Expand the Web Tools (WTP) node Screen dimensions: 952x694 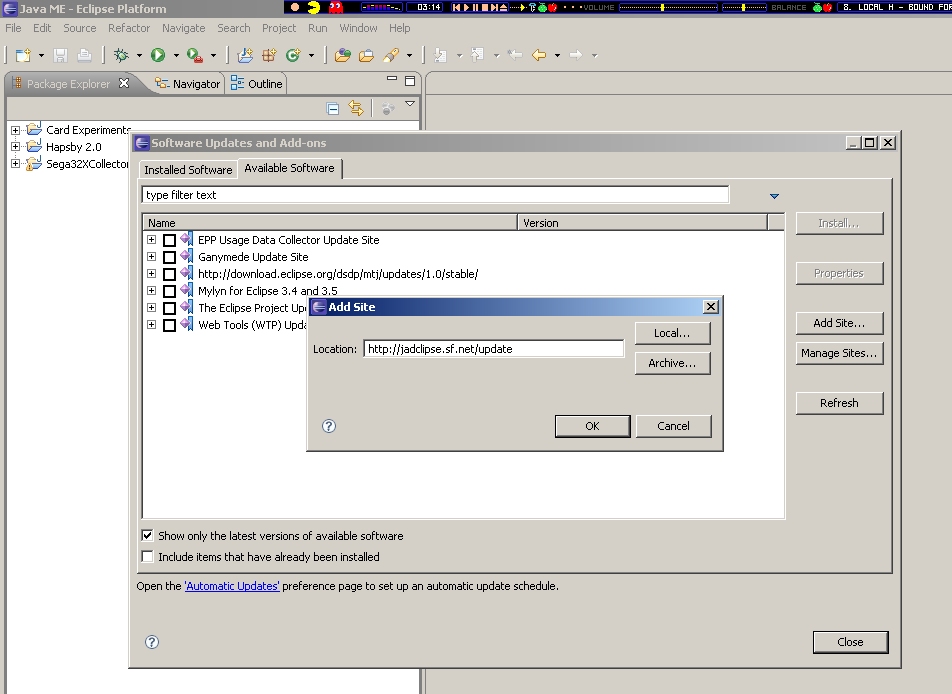coord(151,325)
